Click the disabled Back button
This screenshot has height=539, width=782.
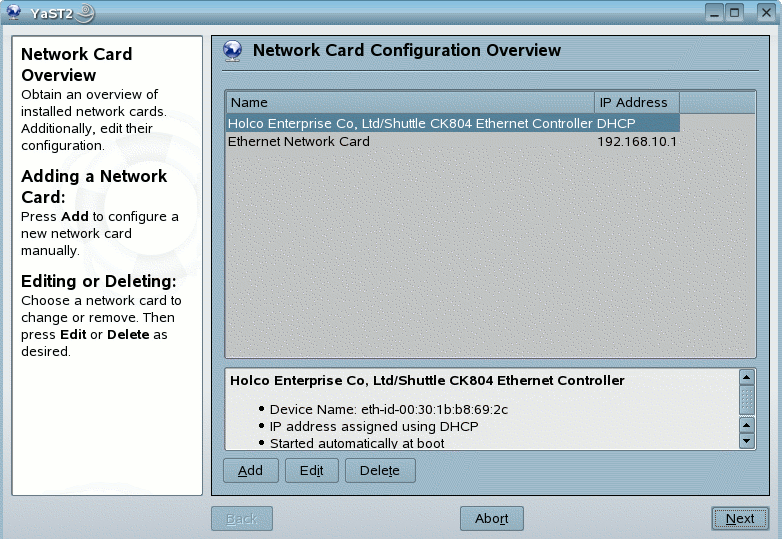click(242, 519)
